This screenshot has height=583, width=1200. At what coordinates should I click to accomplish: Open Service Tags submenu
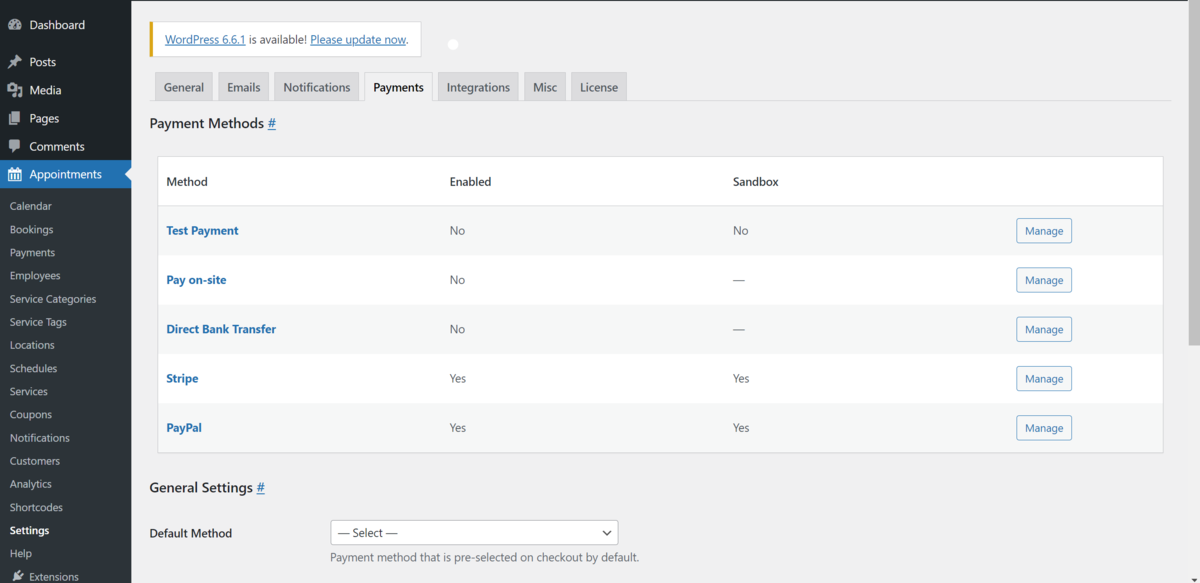click(39, 322)
